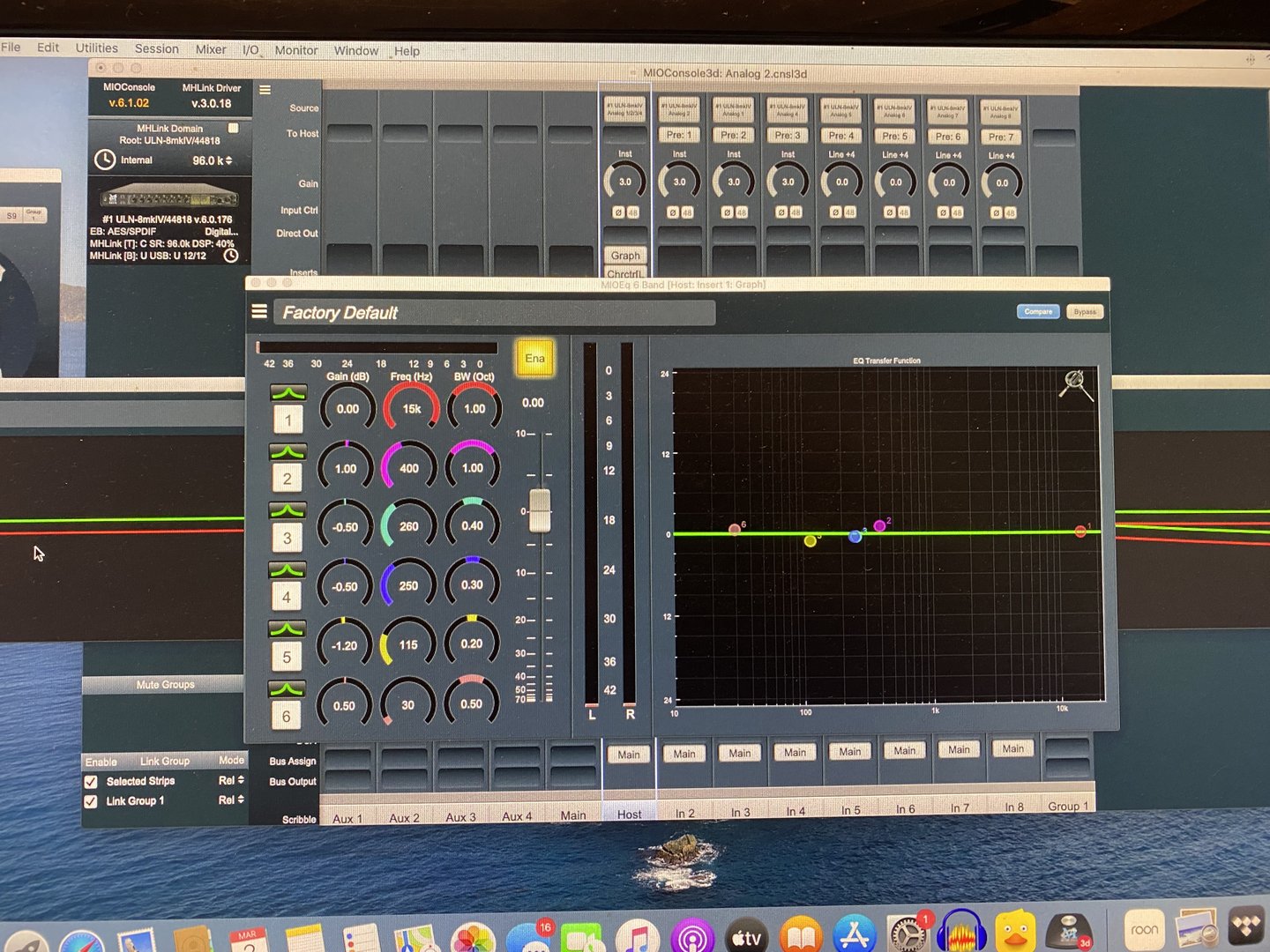Click band 2 Freq knob showing 400
Screen dimensions: 1270x952
[x=408, y=467]
